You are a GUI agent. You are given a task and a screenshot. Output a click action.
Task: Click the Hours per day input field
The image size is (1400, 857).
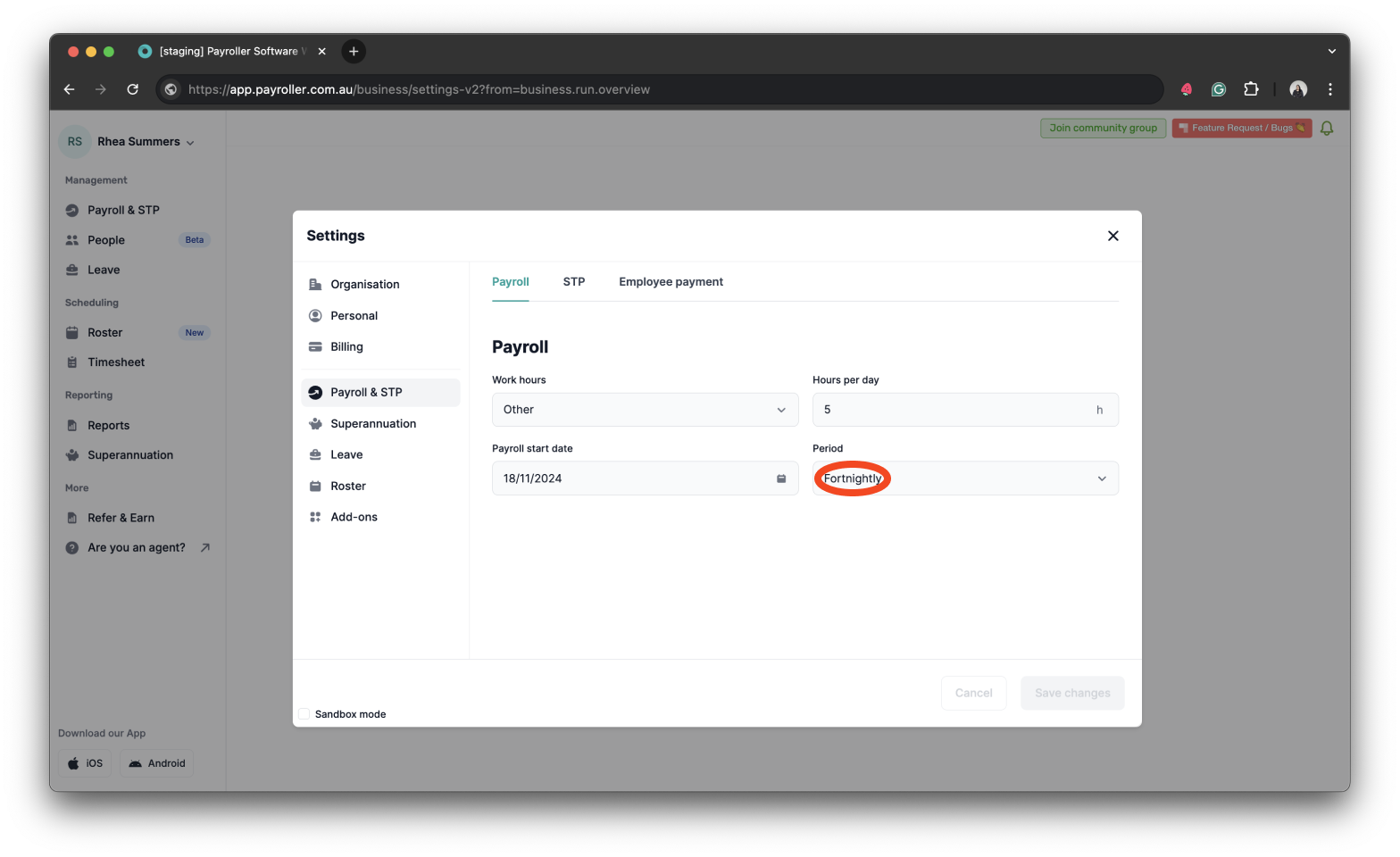[x=965, y=410]
